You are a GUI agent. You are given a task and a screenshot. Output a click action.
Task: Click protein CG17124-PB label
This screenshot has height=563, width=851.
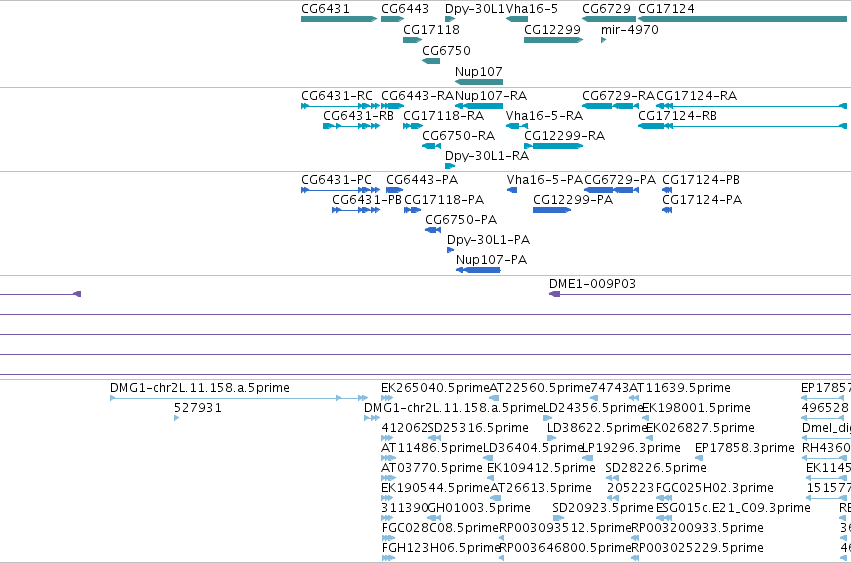pos(701,180)
